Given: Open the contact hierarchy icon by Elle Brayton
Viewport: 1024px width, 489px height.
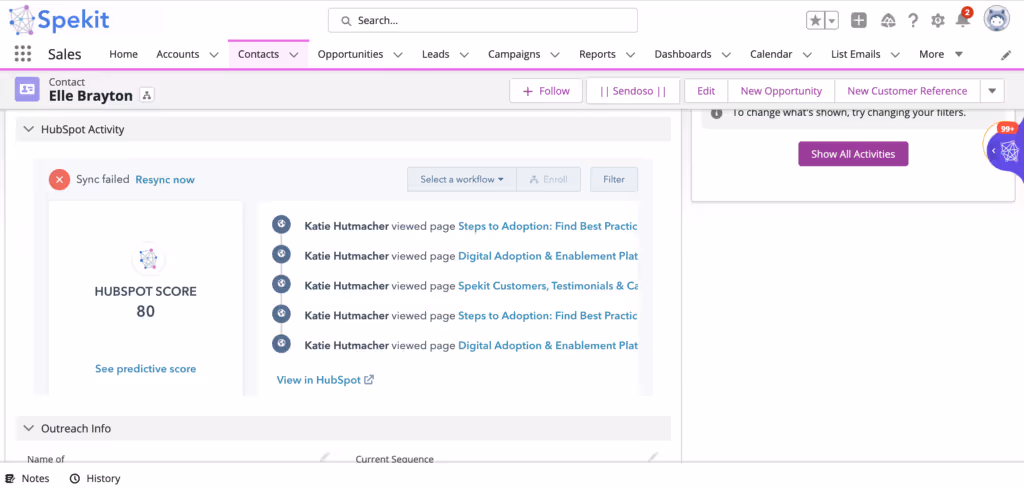Looking at the screenshot, I should [x=147, y=96].
